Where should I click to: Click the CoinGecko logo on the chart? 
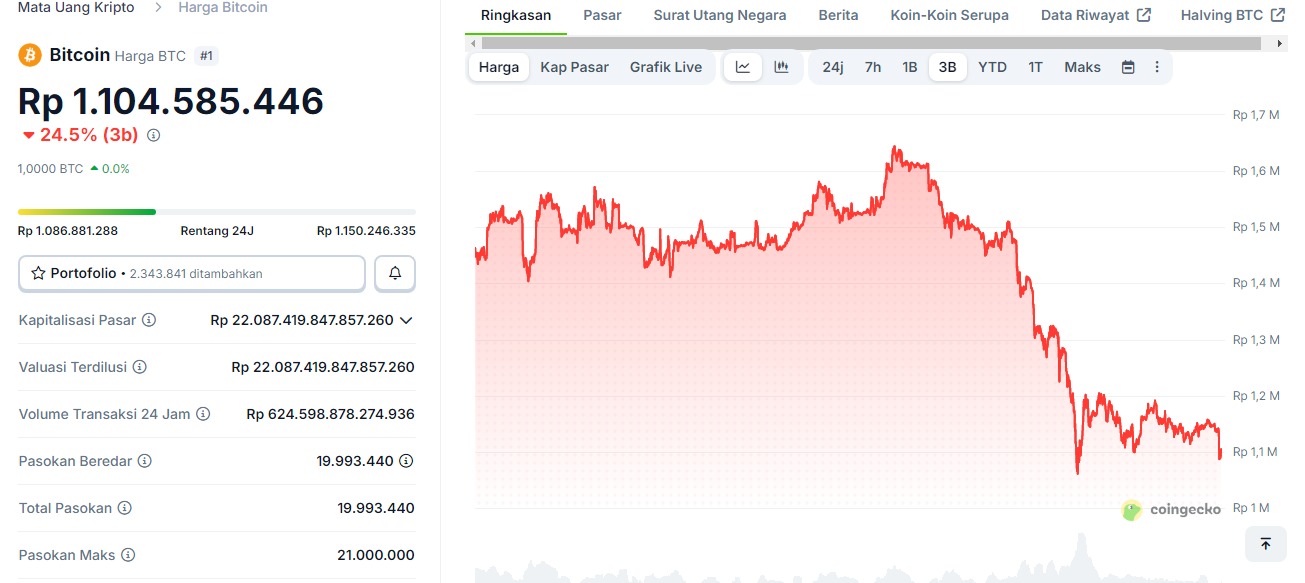point(1171,509)
